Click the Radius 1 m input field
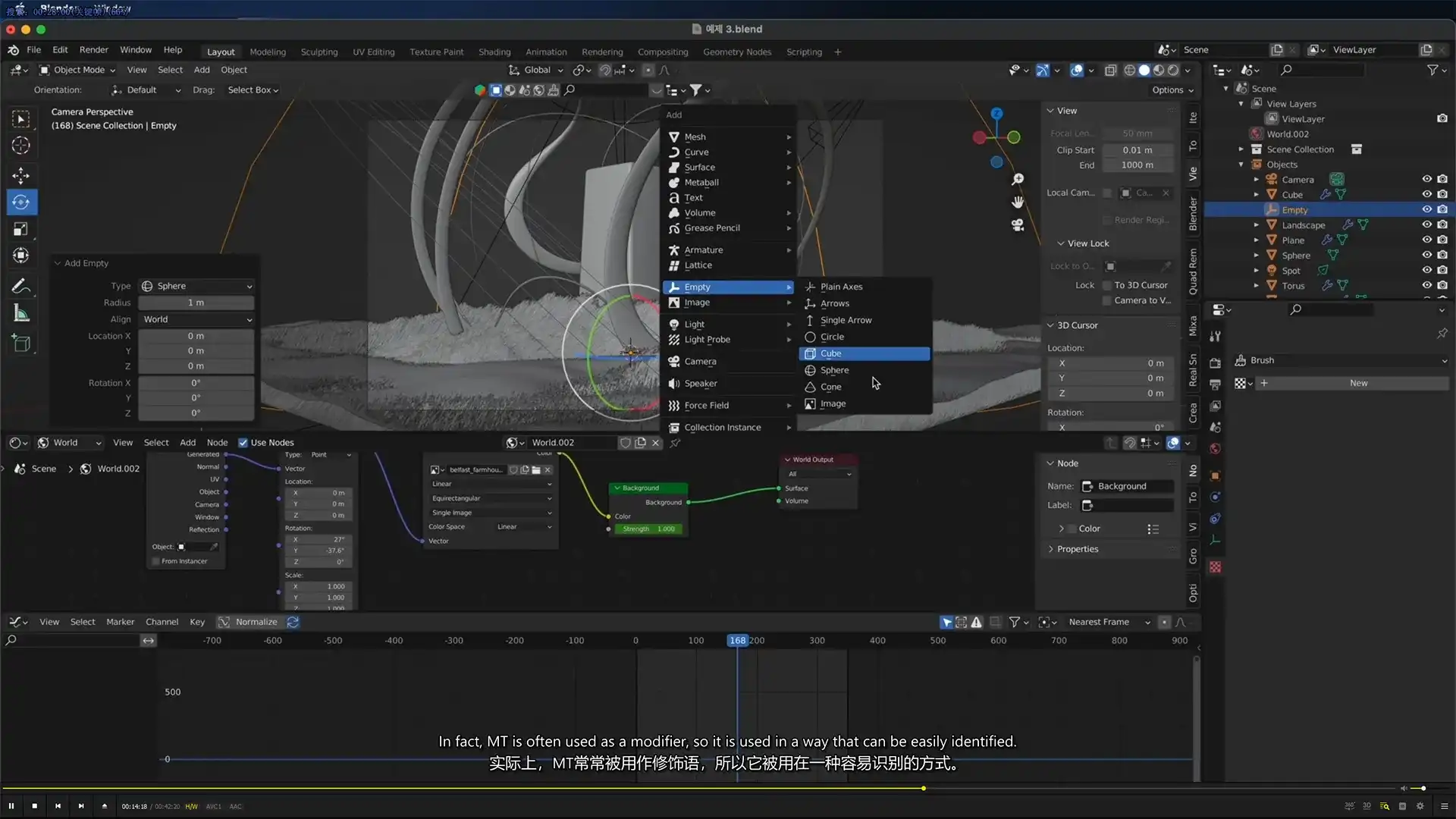 (196, 303)
